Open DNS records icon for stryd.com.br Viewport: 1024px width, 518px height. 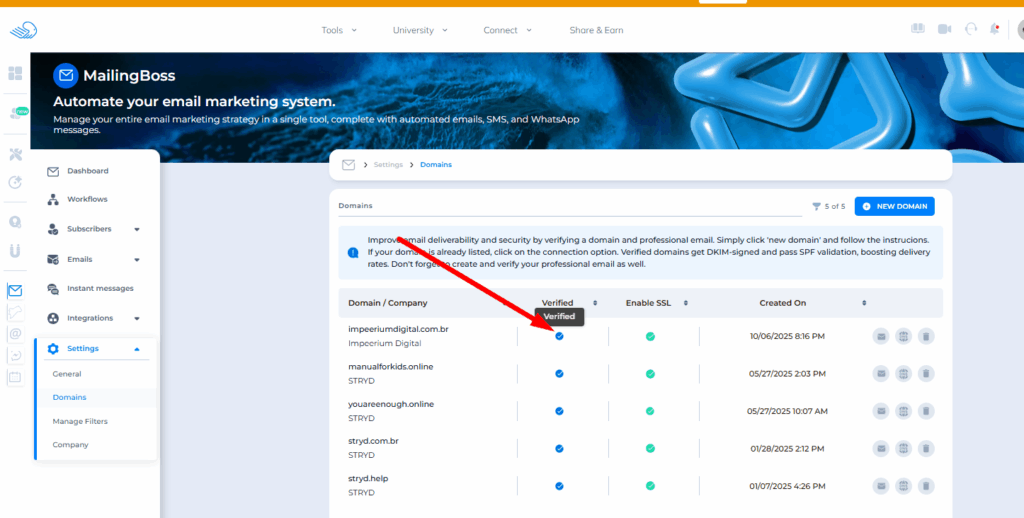click(903, 448)
